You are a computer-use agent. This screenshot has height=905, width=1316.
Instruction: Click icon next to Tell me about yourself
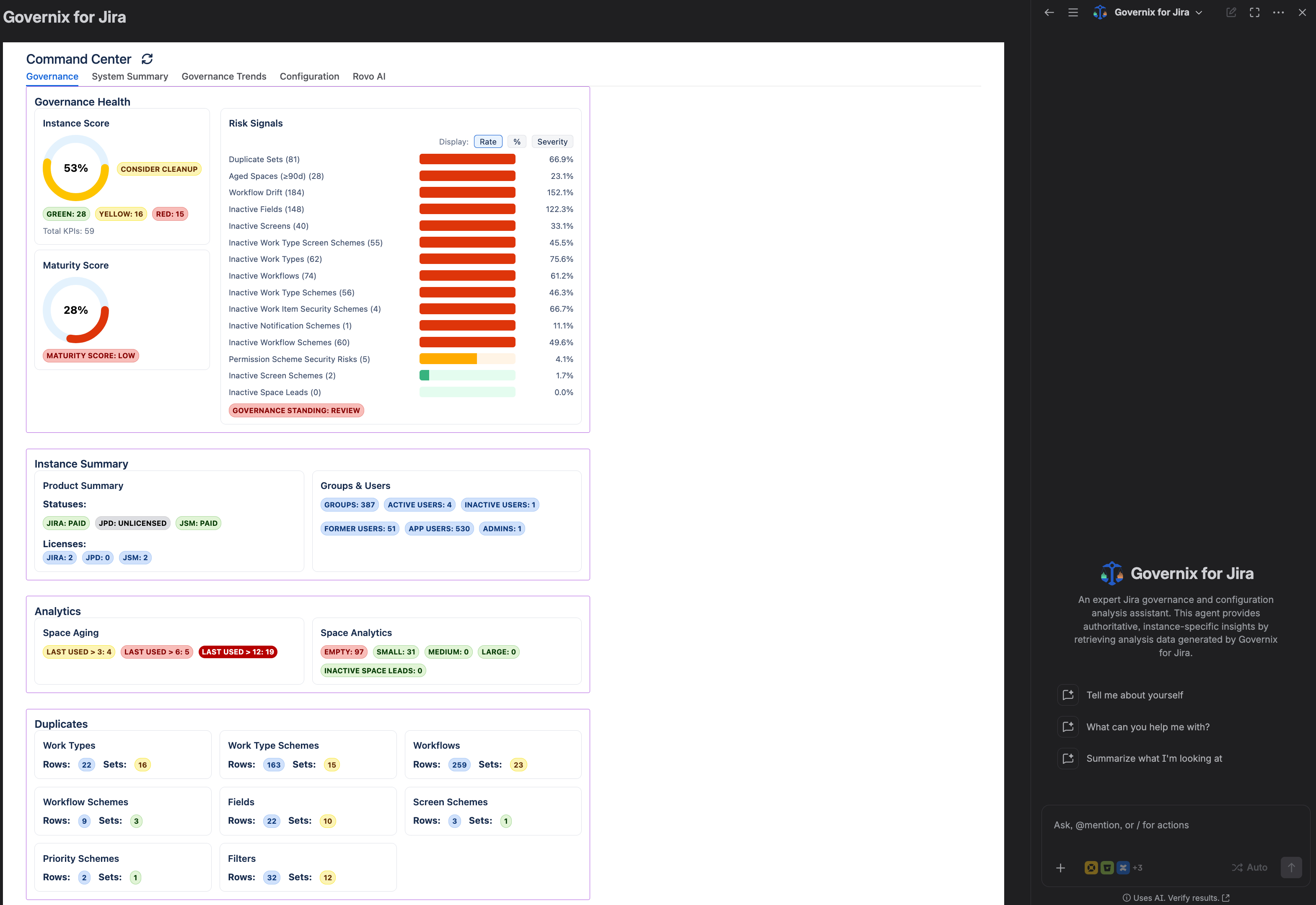[1067, 695]
